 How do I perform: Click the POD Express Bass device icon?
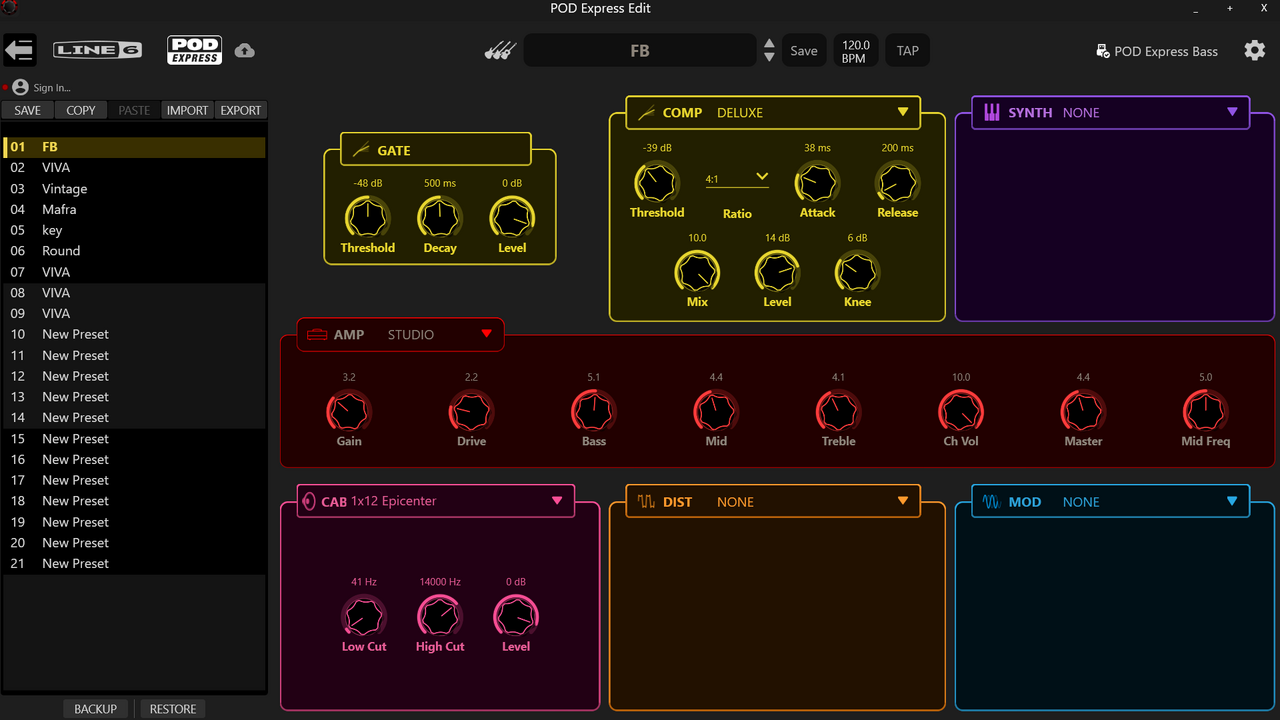pos(1103,51)
